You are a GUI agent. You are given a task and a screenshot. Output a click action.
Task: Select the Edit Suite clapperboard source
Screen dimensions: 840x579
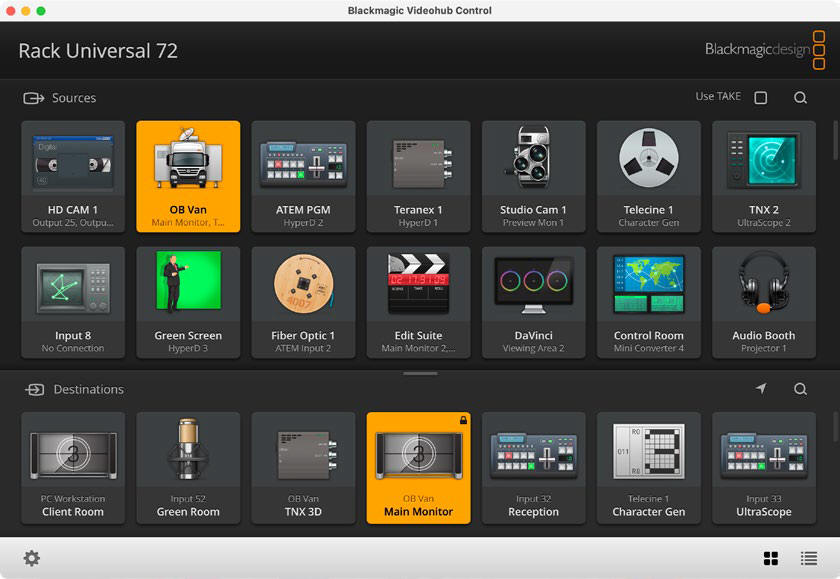coord(418,302)
